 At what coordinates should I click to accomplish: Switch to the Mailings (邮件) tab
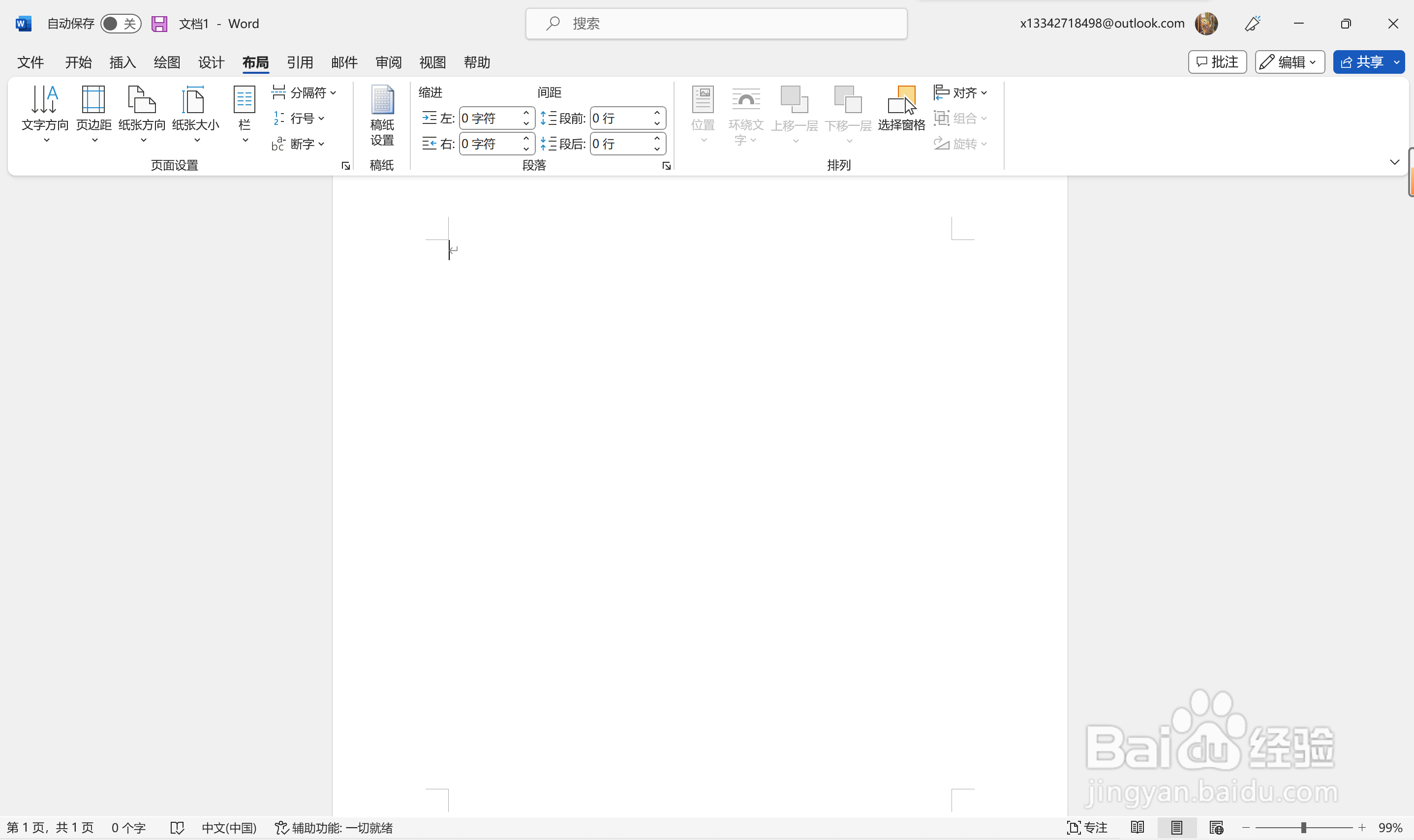click(344, 62)
